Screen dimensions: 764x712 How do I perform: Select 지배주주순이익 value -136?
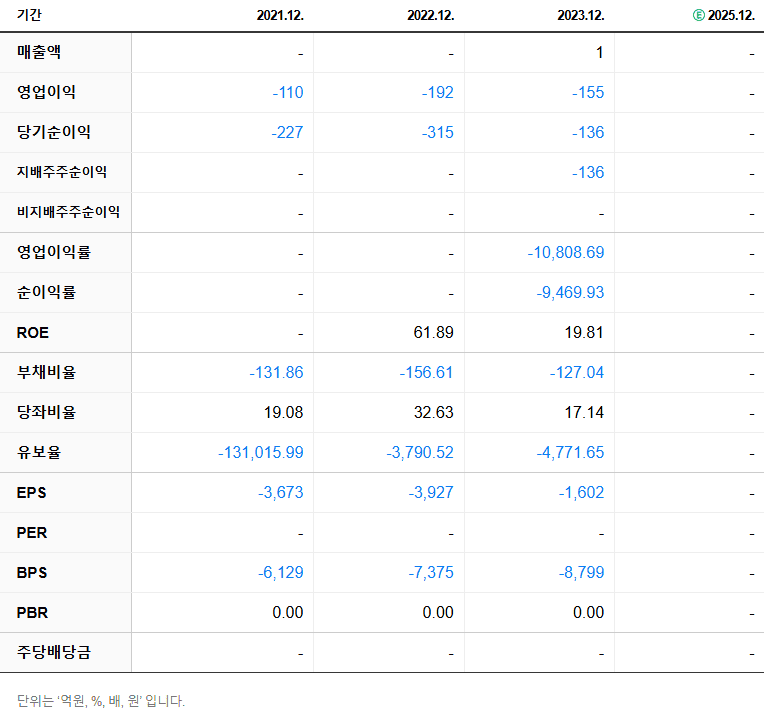(x=588, y=172)
